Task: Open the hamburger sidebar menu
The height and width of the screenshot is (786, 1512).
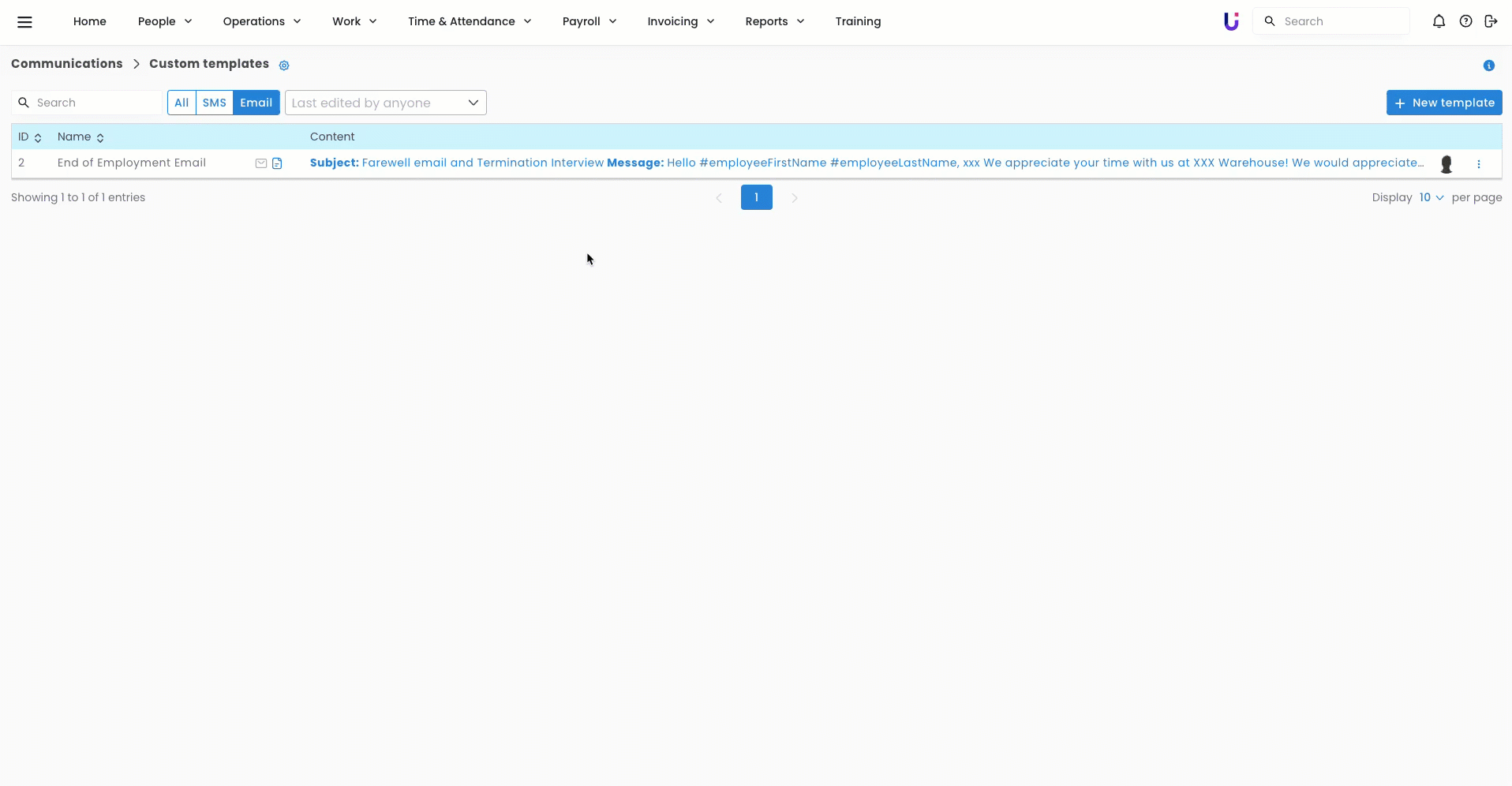Action: pos(24,22)
